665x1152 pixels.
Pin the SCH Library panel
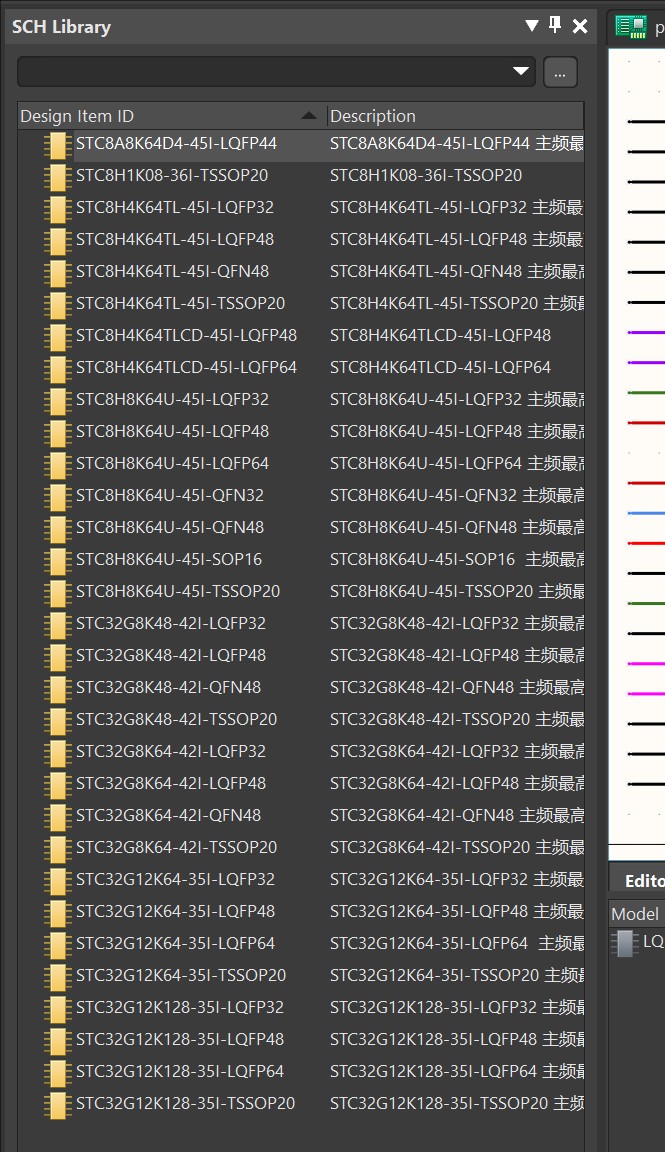(556, 26)
